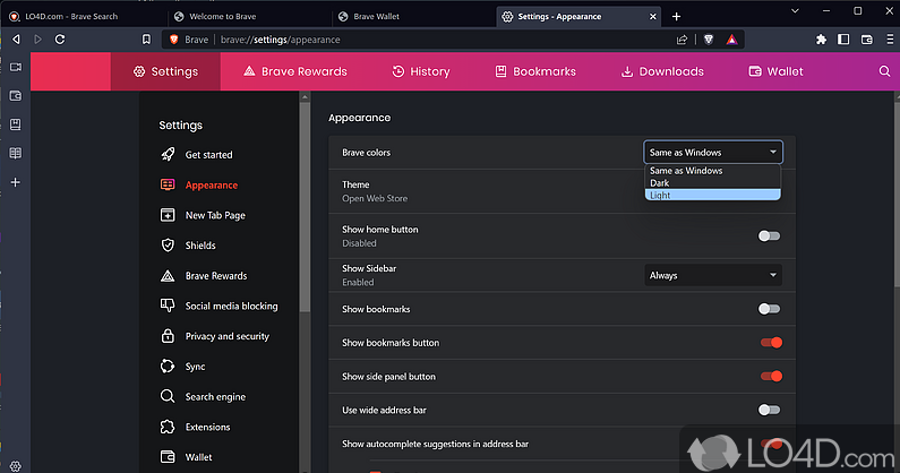Image resolution: width=900 pixels, height=473 pixels.
Task: Open History in top navigation
Action: click(x=421, y=71)
